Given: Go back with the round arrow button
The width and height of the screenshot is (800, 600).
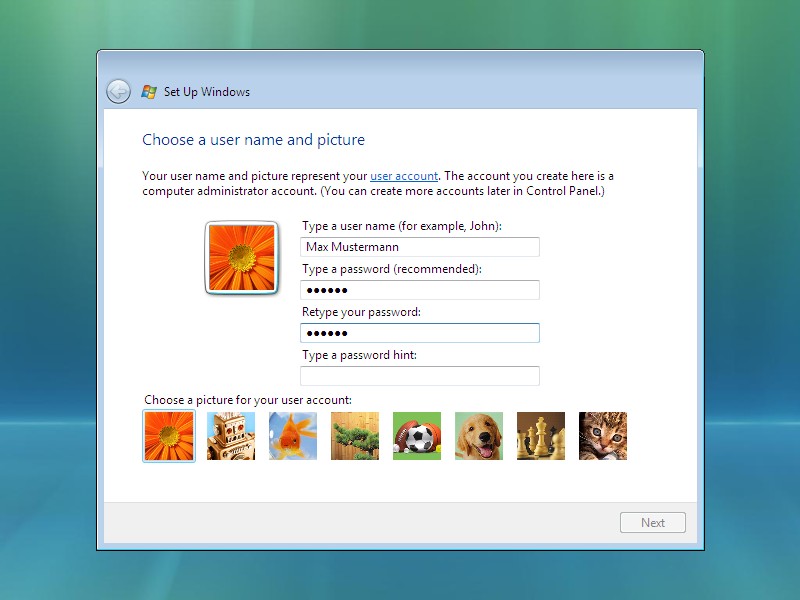Looking at the screenshot, I should [118, 92].
